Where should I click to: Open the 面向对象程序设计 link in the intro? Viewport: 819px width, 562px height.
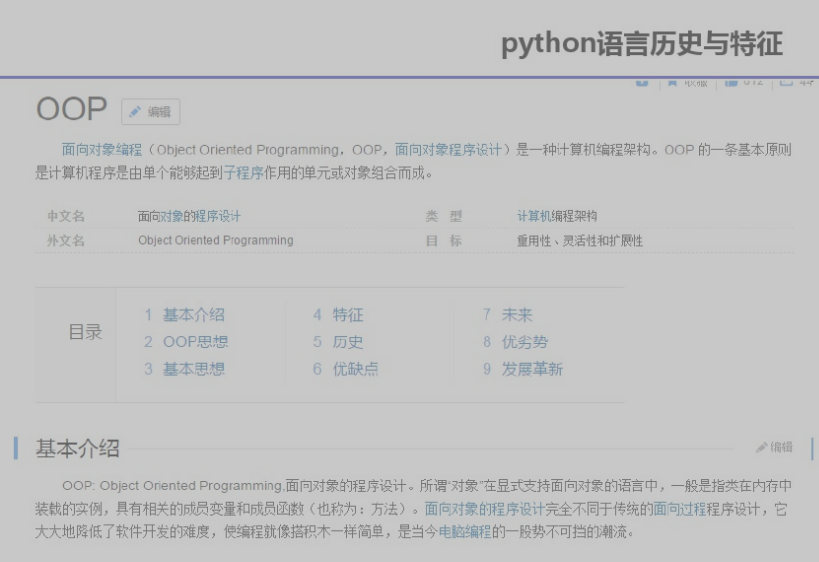pos(448,150)
